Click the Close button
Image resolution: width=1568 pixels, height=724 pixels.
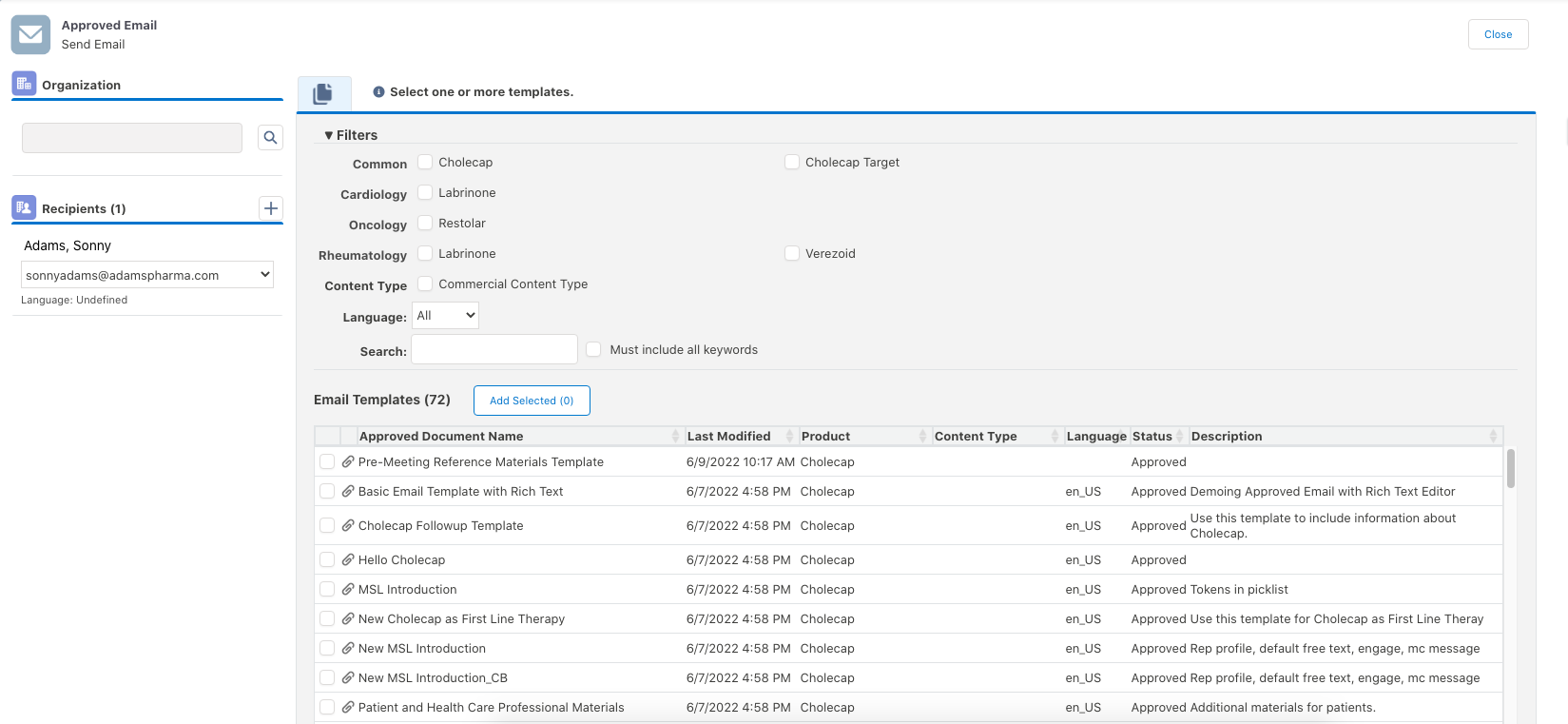1498,34
